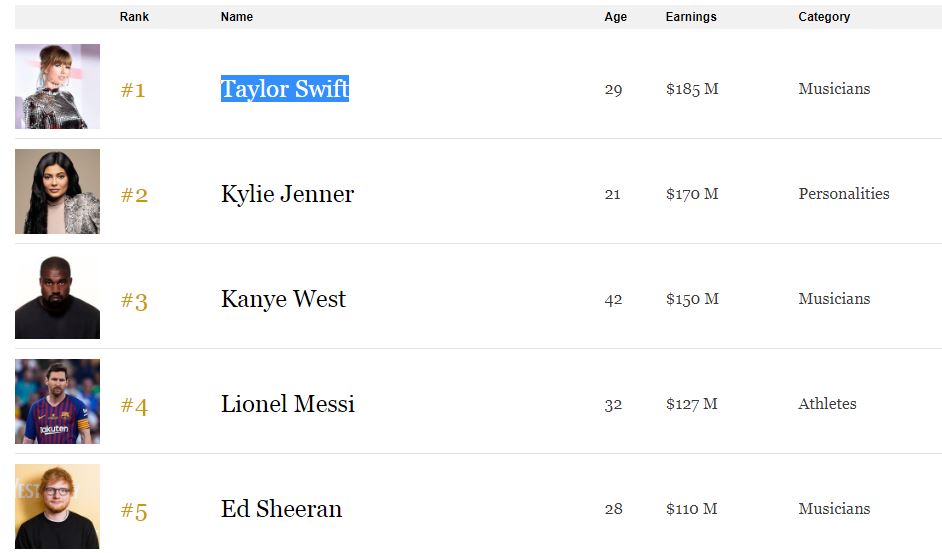Click the Category column header
Viewport: 942px width, 553px height.
[x=824, y=17]
